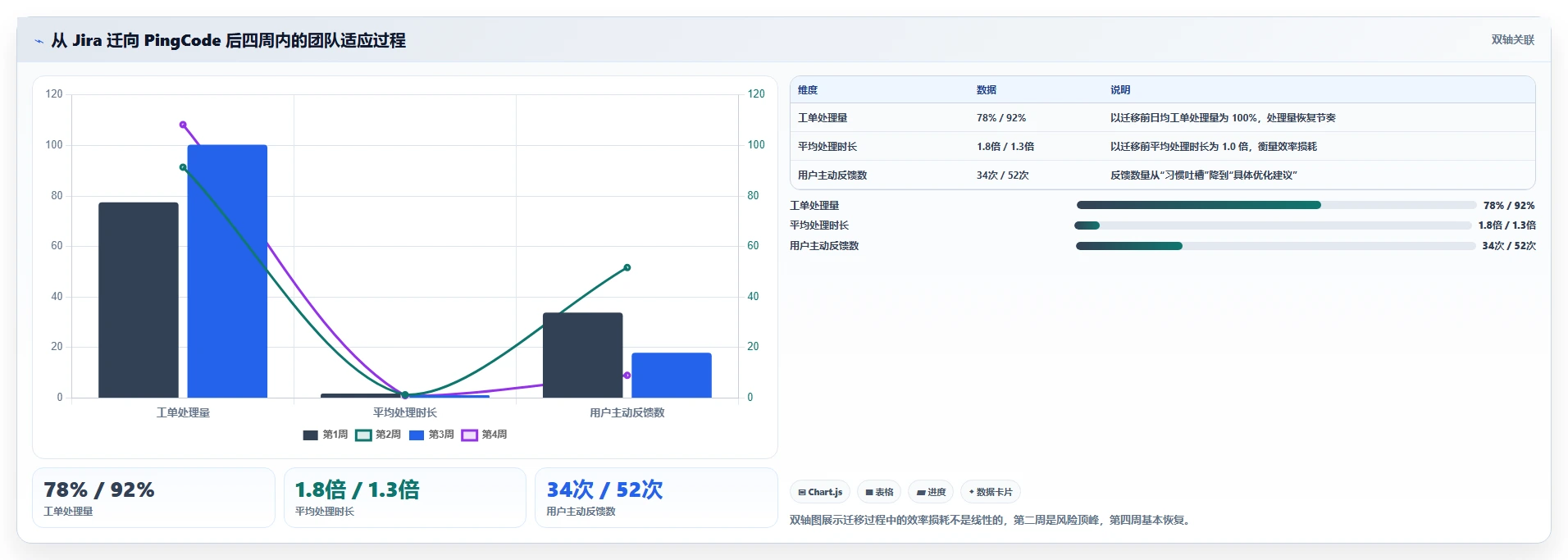Click the 数据卡片 tag chip
Image resolution: width=1568 pixels, height=560 pixels.
(991, 492)
